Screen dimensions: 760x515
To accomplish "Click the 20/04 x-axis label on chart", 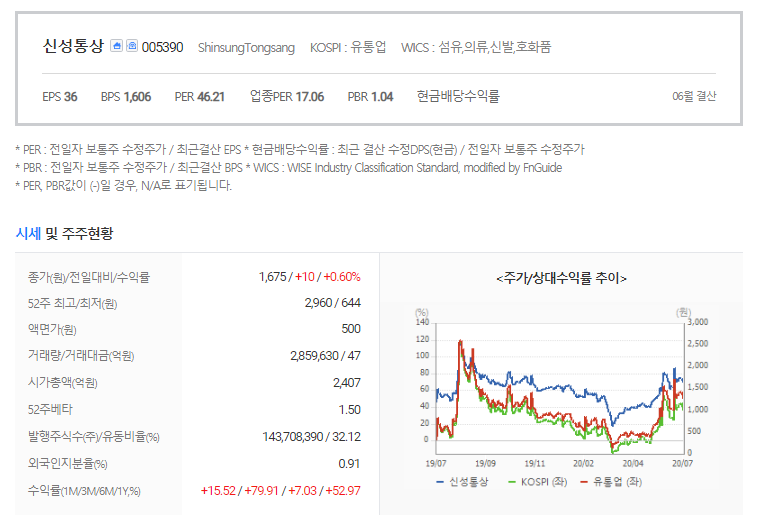I will 633,464.
